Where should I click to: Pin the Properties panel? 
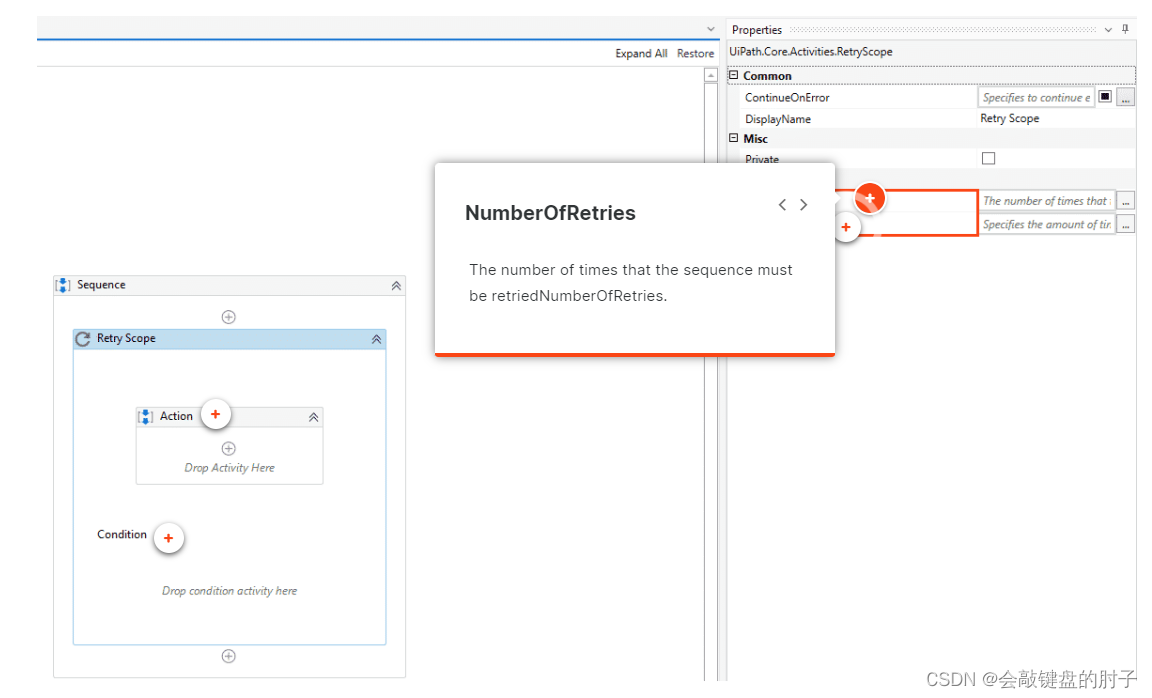[1125, 29]
